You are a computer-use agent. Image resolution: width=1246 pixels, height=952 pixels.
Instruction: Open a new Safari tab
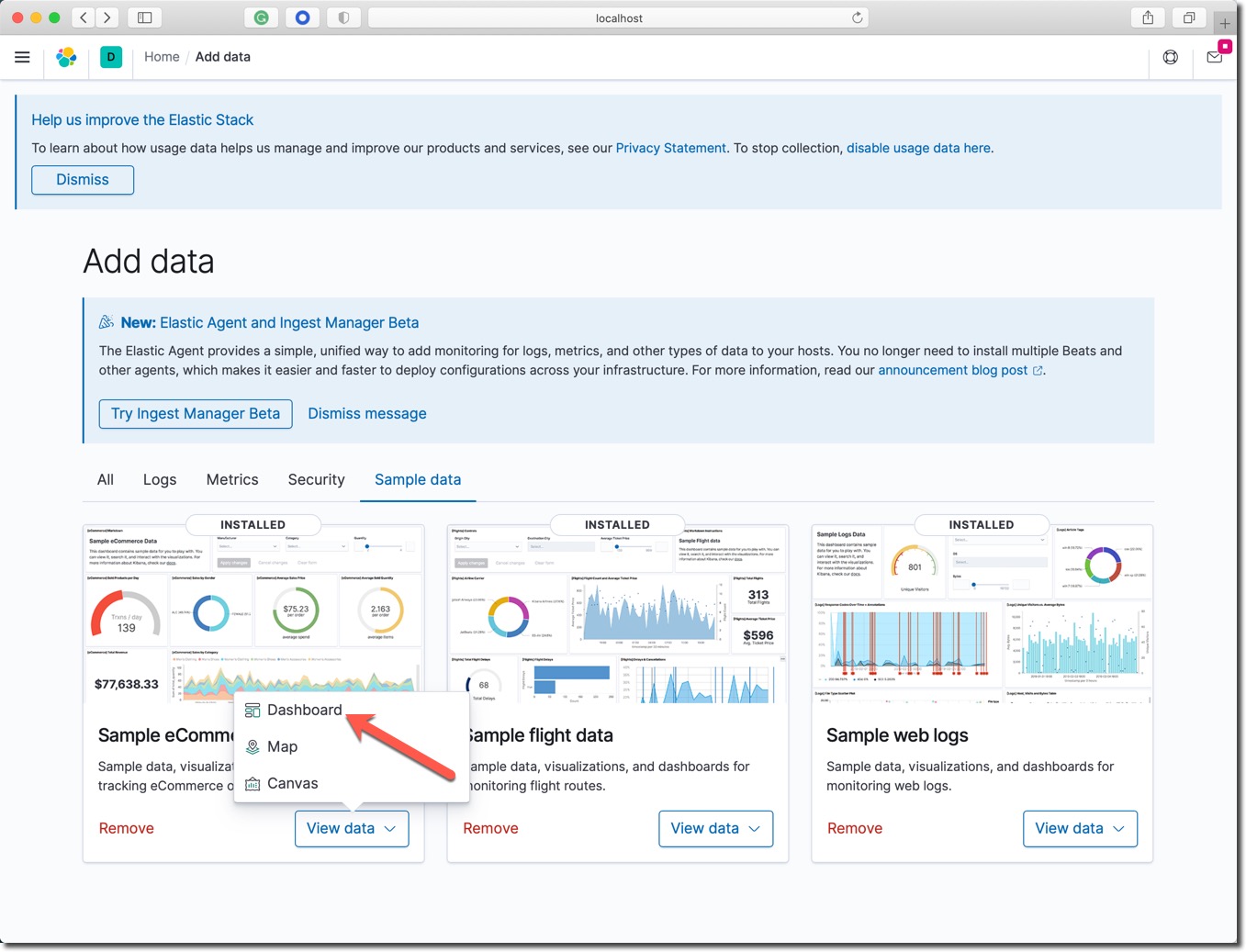point(1225,23)
